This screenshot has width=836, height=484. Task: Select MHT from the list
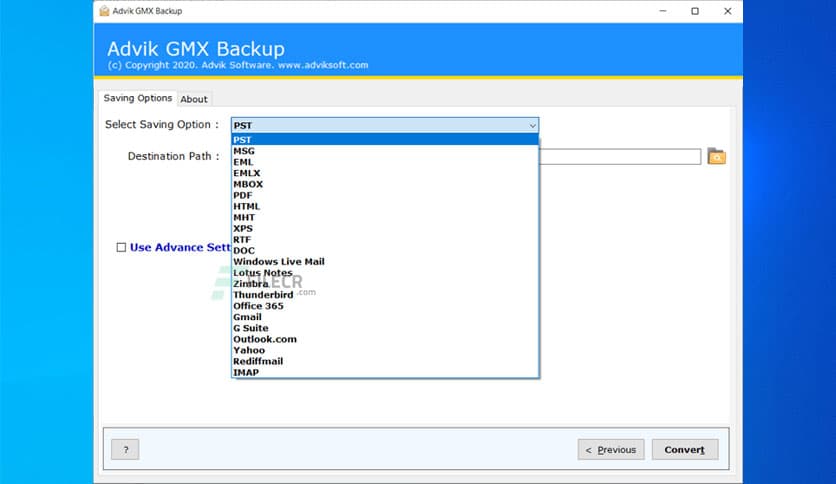(x=385, y=217)
